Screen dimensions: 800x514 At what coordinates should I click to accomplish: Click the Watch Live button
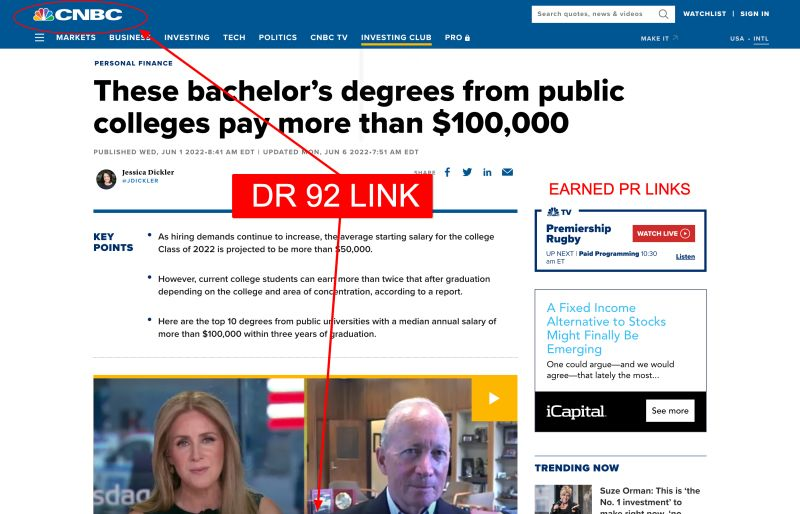663,233
